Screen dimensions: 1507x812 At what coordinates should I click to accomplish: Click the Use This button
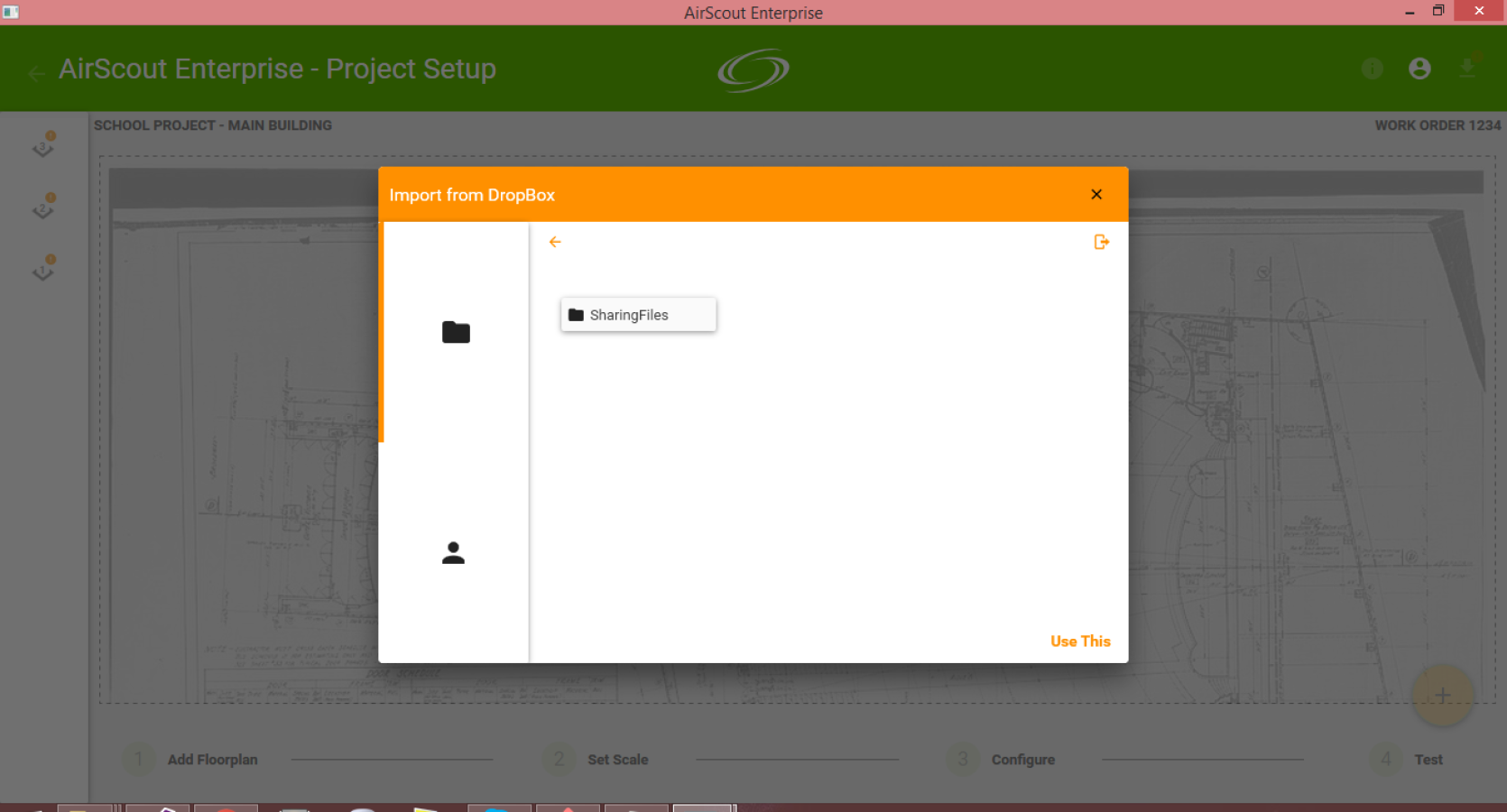coord(1080,641)
